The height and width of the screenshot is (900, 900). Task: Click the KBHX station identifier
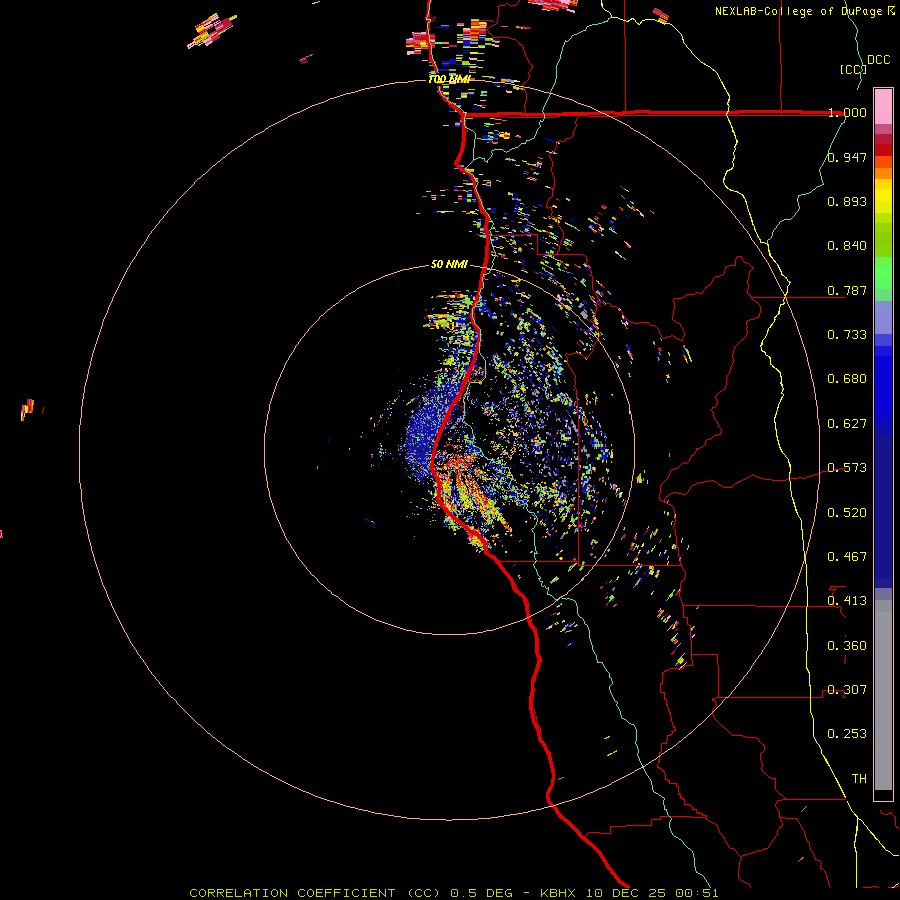point(558,893)
